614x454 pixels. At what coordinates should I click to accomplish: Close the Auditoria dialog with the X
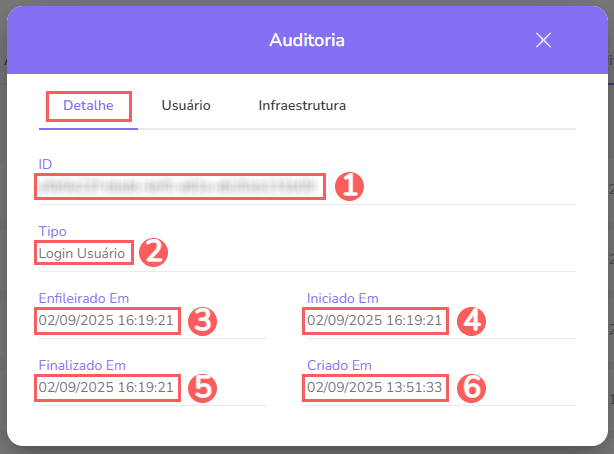[x=543, y=40]
